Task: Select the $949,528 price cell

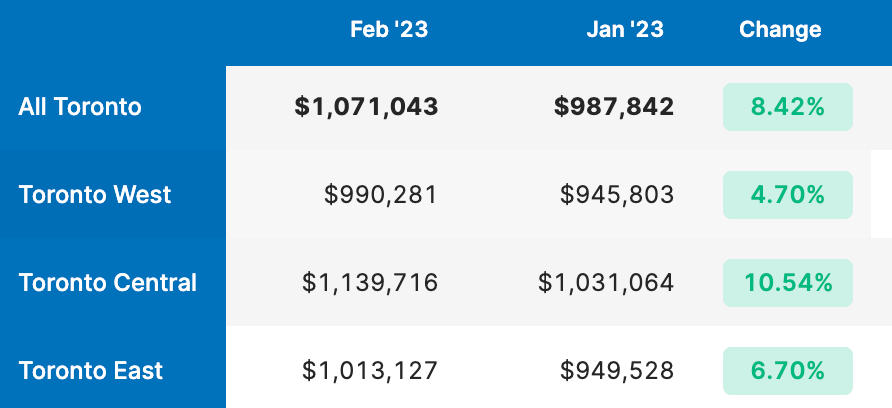Action: coord(617,371)
